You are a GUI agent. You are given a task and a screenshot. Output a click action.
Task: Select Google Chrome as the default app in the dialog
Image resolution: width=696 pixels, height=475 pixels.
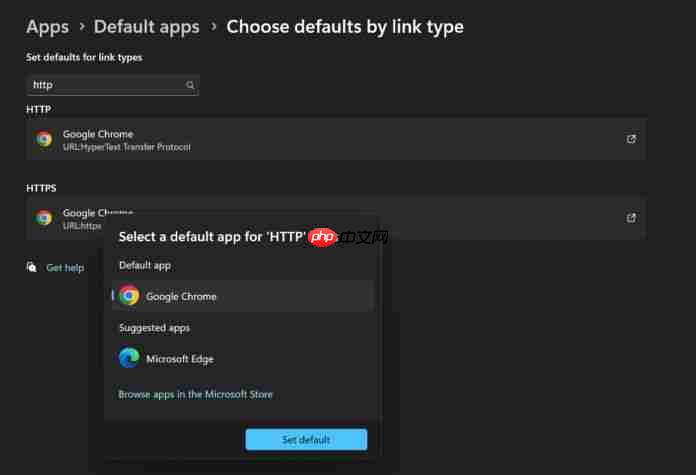pyautogui.click(x=240, y=296)
